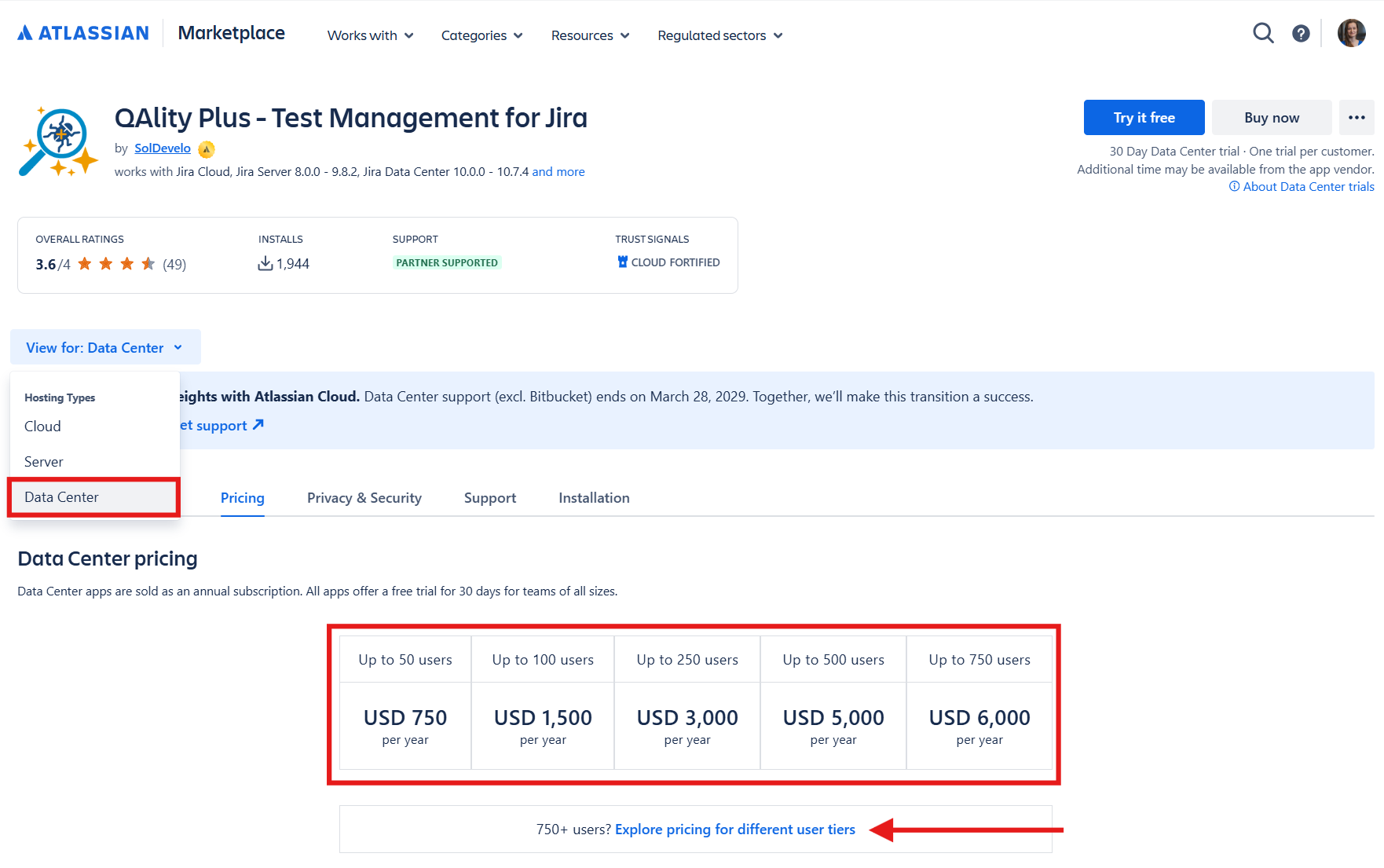Click the PARTNER SUPPORTED badge
Image resolution: width=1384 pixels, height=868 pixels.
click(447, 262)
